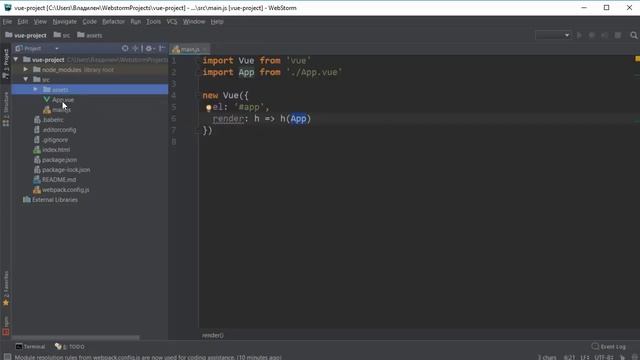Select node_modules folder in project tree
The height and width of the screenshot is (360, 640).
pyautogui.click(x=90, y=70)
